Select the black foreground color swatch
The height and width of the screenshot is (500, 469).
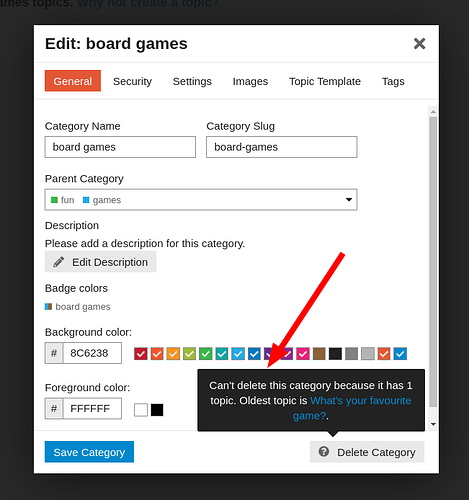pos(157,410)
